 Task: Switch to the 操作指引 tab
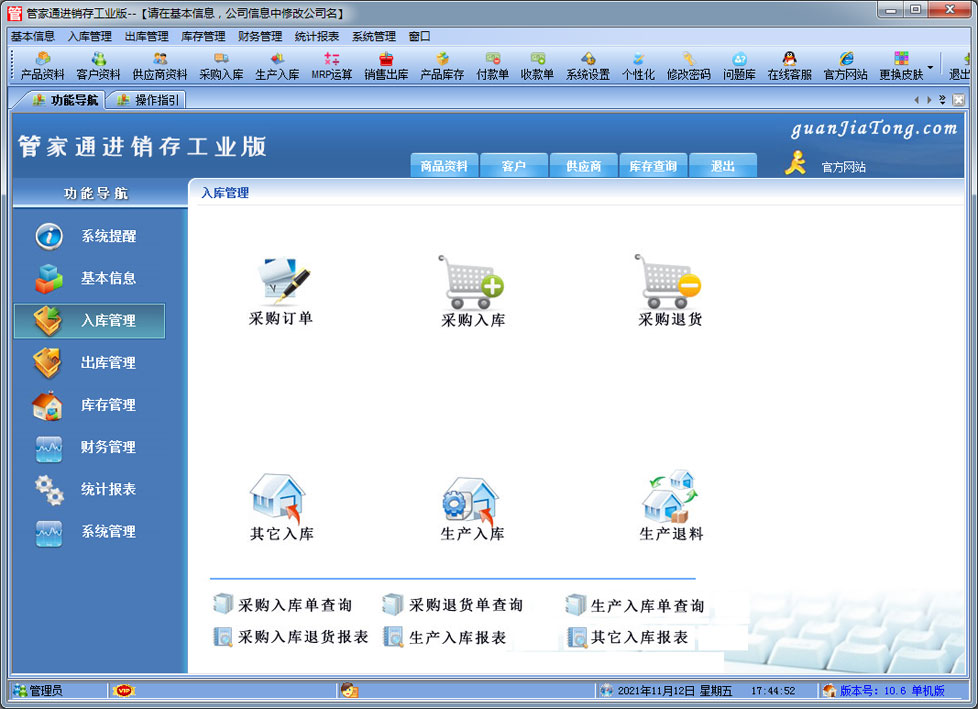[x=150, y=100]
